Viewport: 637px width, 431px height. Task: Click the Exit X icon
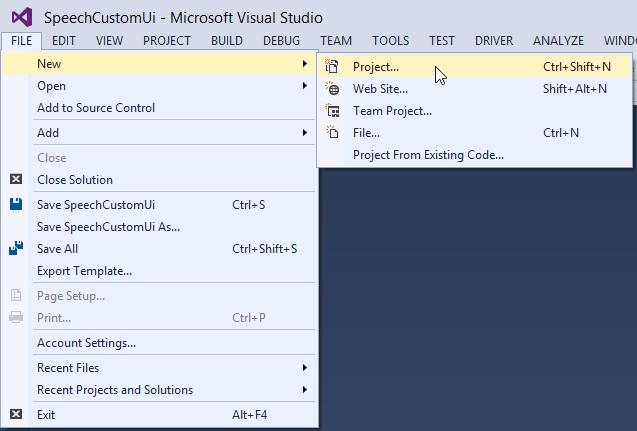pos(15,414)
